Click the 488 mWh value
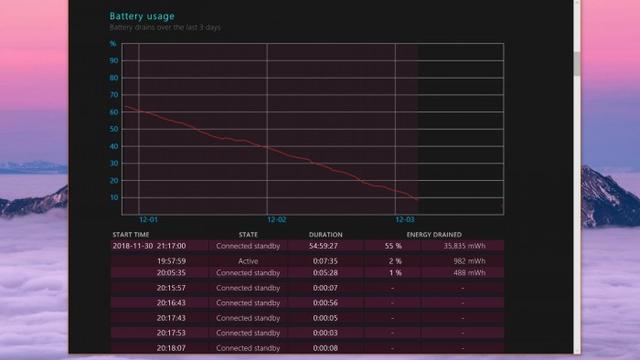 click(x=469, y=273)
